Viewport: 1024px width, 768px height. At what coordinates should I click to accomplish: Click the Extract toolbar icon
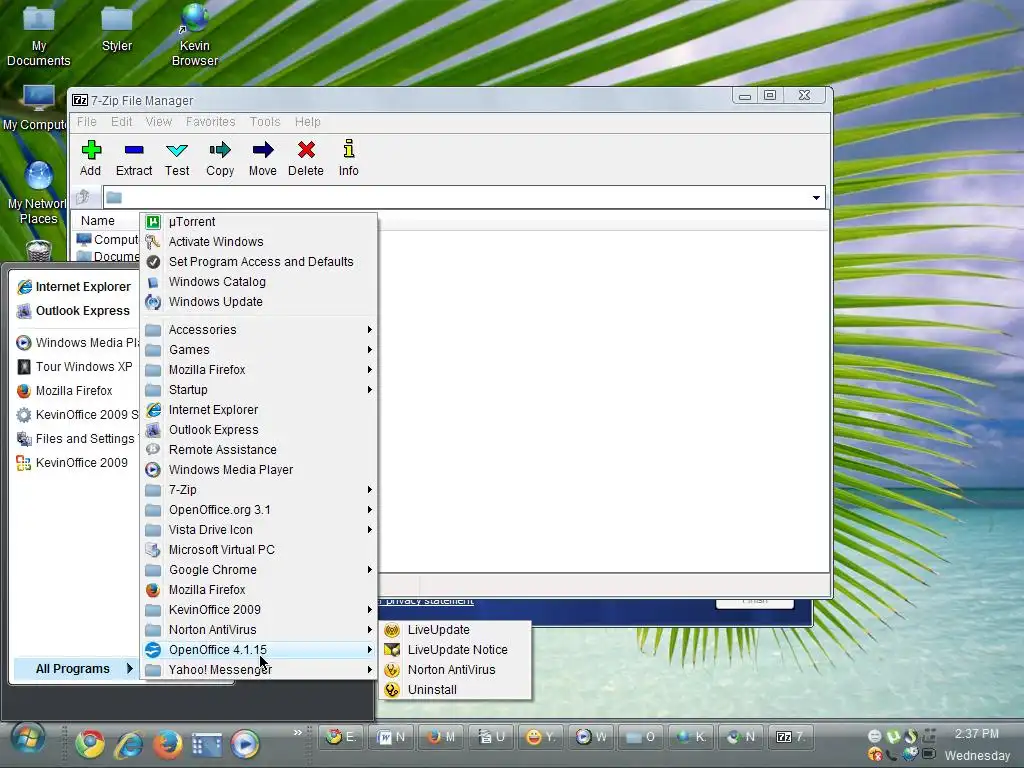[134, 158]
